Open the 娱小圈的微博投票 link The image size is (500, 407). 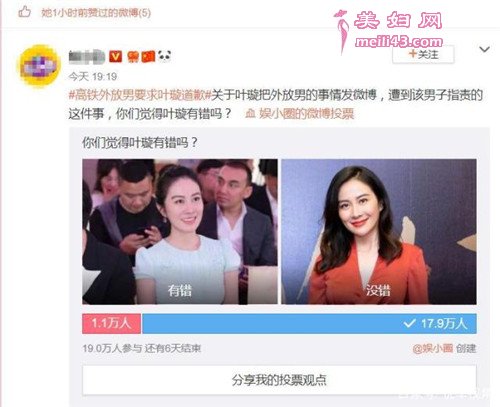306,114
